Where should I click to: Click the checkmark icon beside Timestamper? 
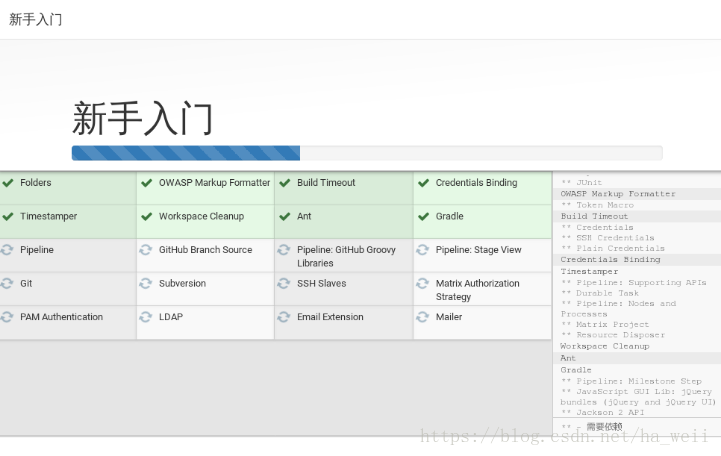[x=8, y=217]
